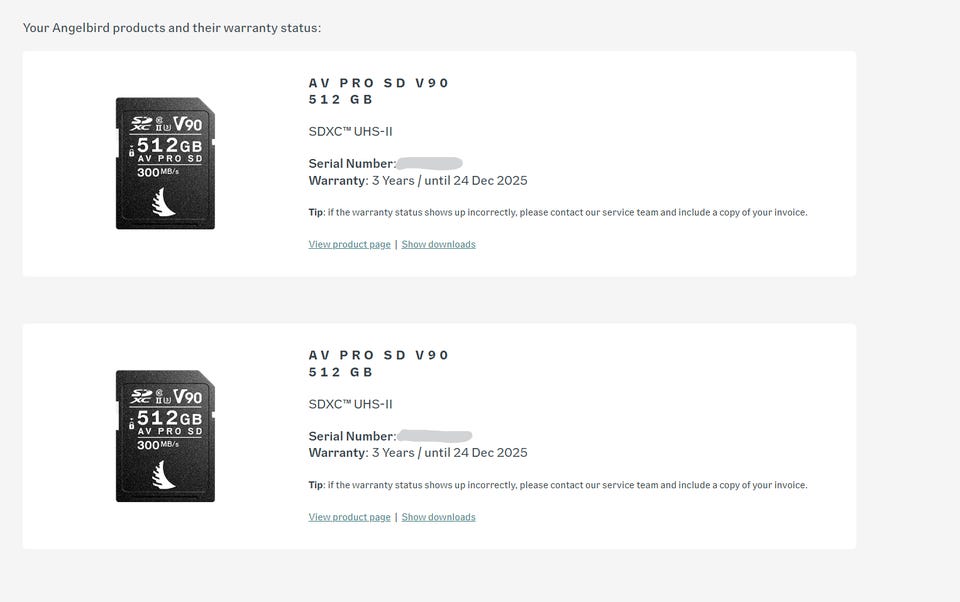
Task: Show downloads for the second SD card
Action: coord(438,517)
